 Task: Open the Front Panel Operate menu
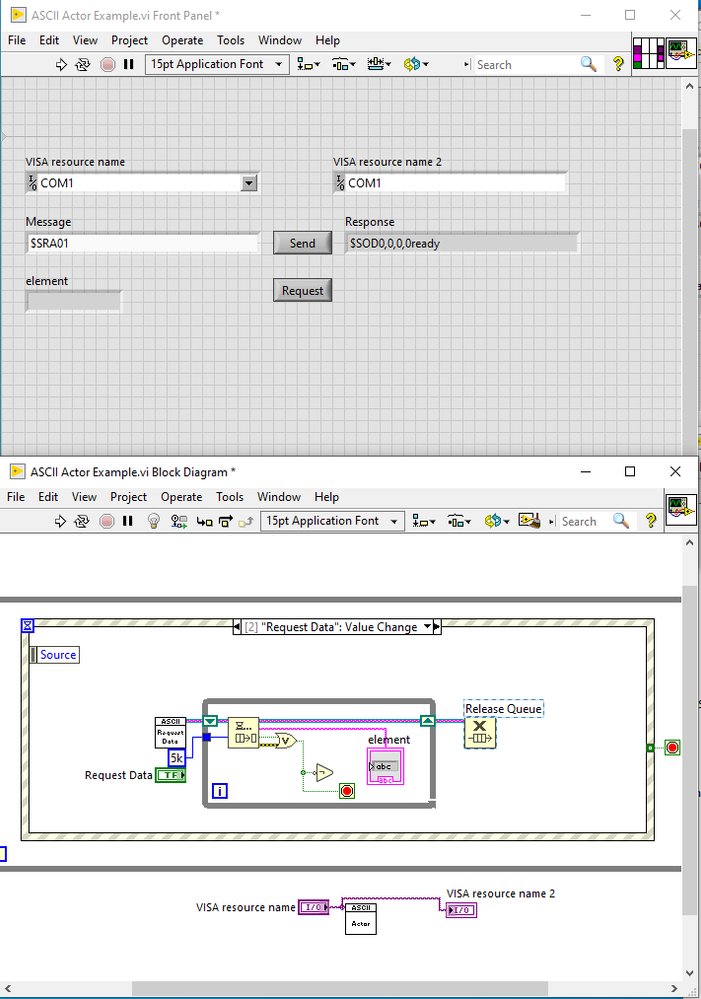point(182,40)
